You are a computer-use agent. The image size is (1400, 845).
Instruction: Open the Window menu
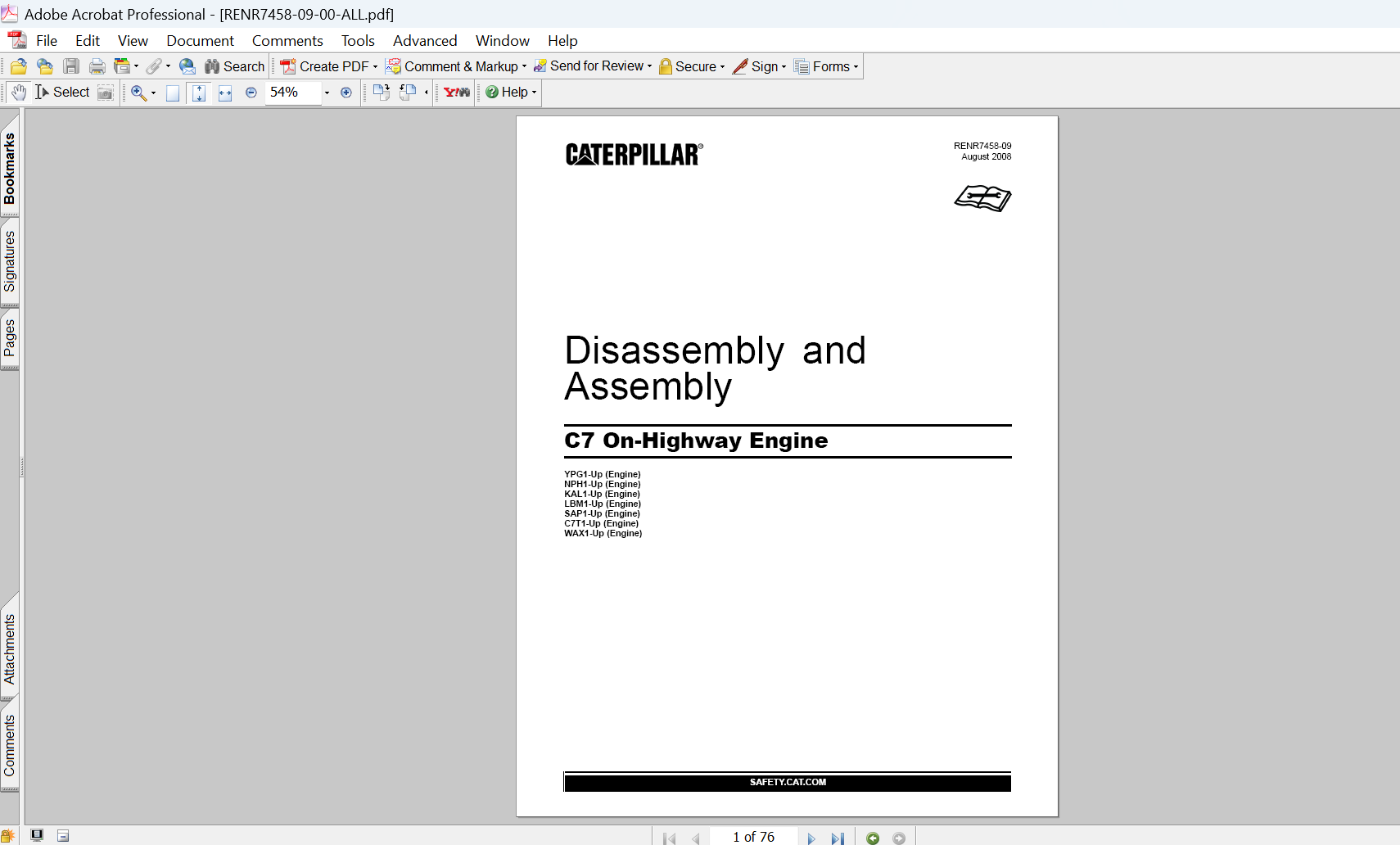coord(503,41)
